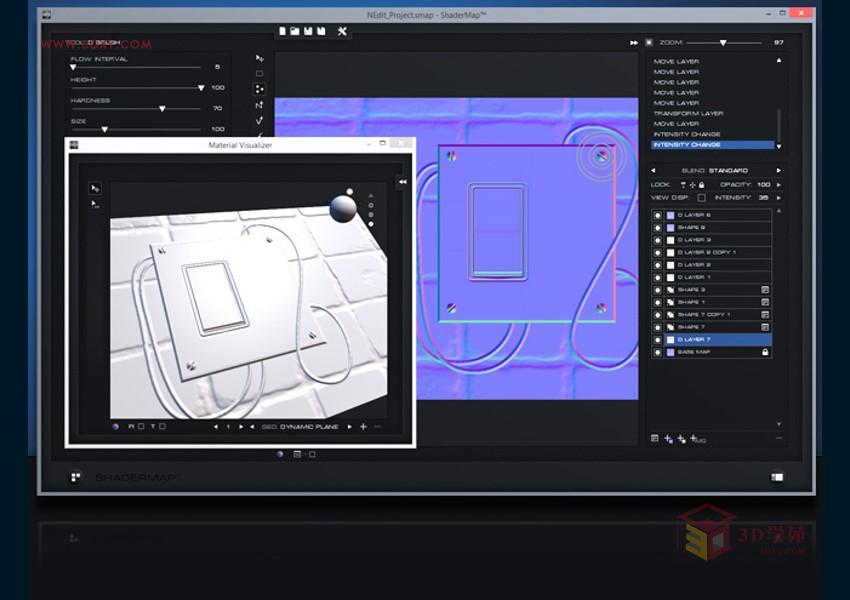This screenshot has width=850, height=600.
Task: Click the Hardness slider handle
Action: 162,108
